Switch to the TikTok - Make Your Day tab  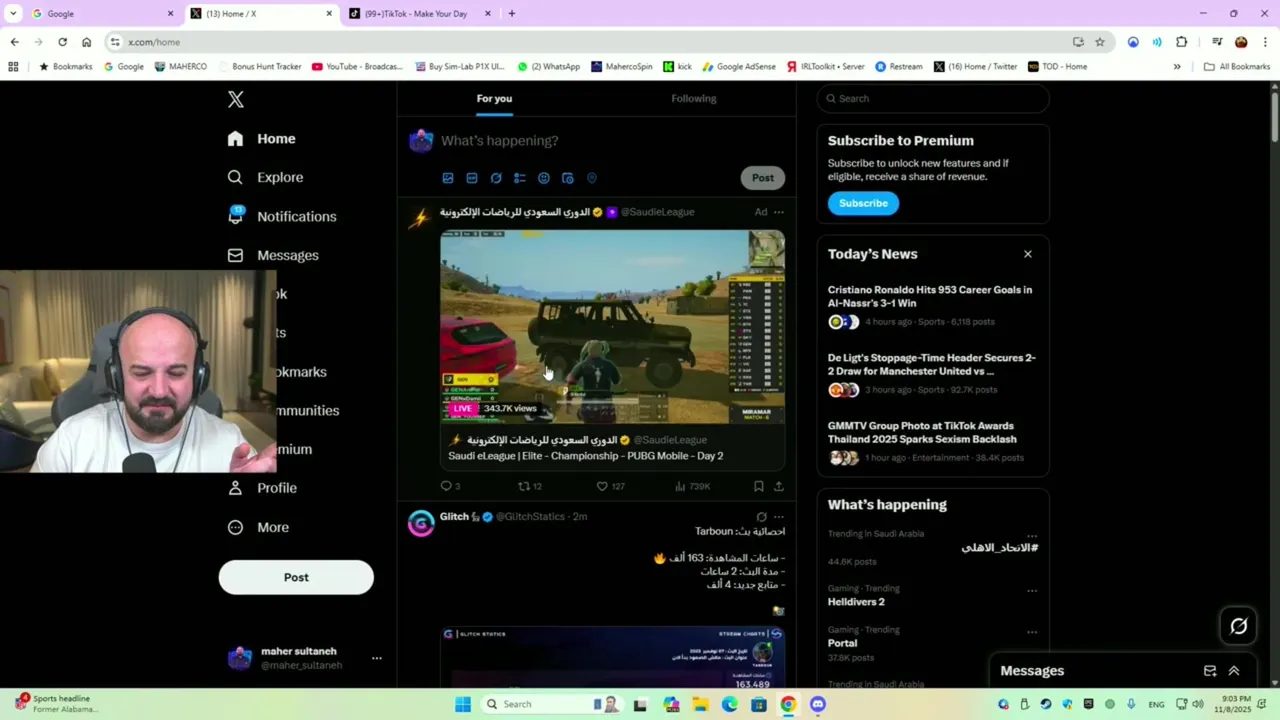(x=421, y=14)
